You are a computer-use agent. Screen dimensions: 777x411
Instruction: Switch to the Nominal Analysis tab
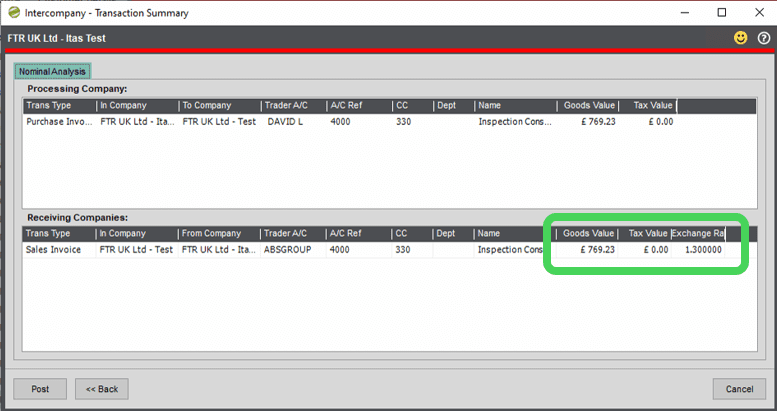[52, 71]
